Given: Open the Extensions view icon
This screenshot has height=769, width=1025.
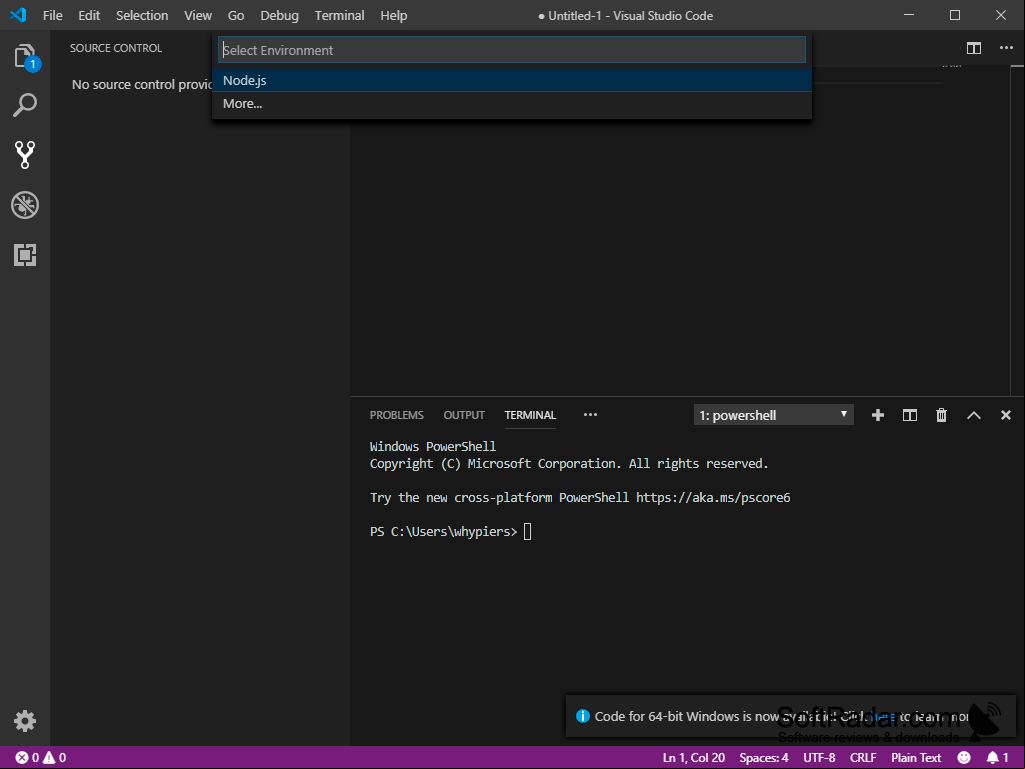Looking at the screenshot, I should (x=25, y=255).
